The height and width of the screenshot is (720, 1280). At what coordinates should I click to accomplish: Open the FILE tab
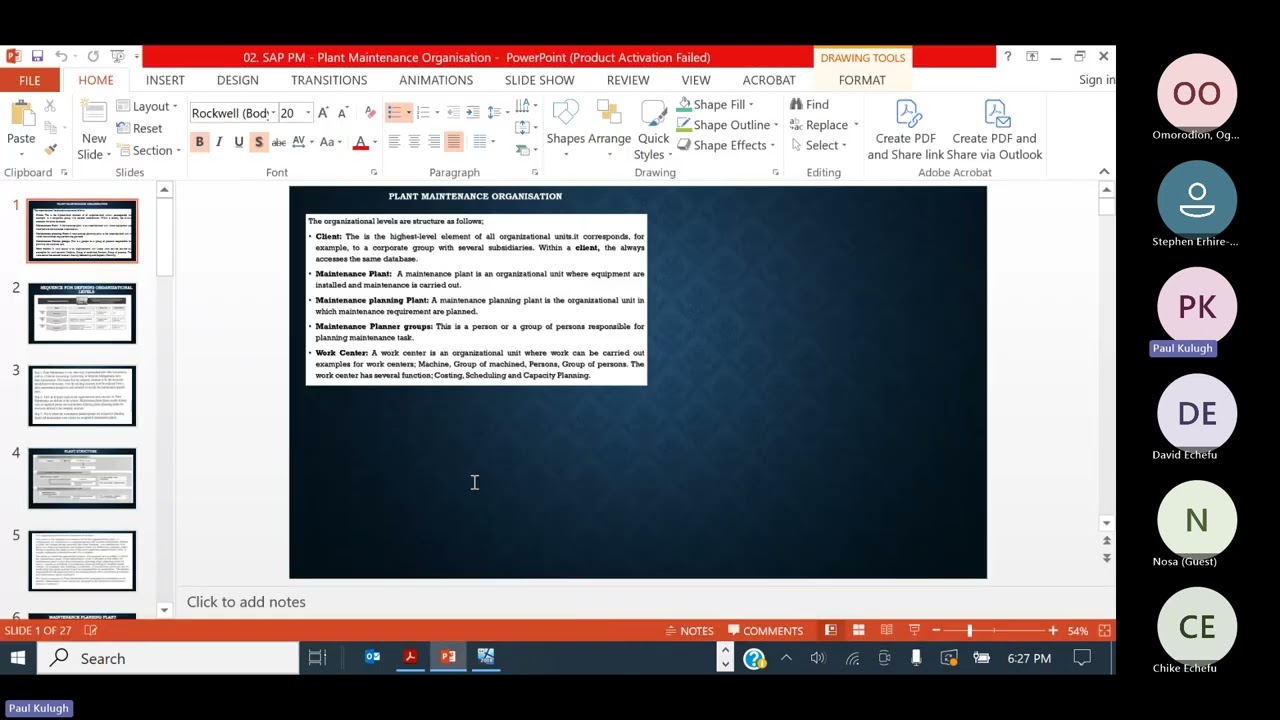pos(29,80)
